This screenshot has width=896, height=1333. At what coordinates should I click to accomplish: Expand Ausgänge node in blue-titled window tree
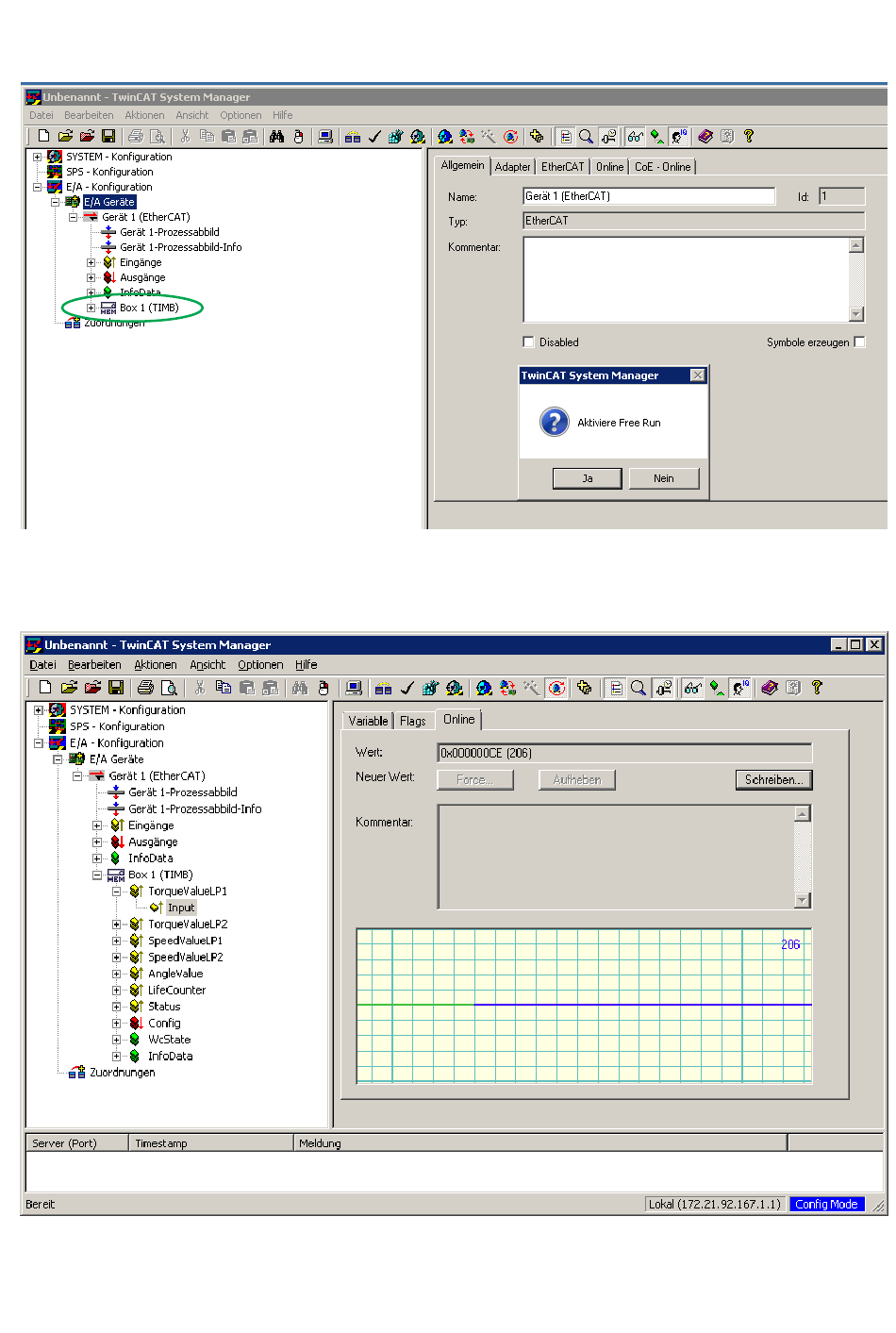97,841
